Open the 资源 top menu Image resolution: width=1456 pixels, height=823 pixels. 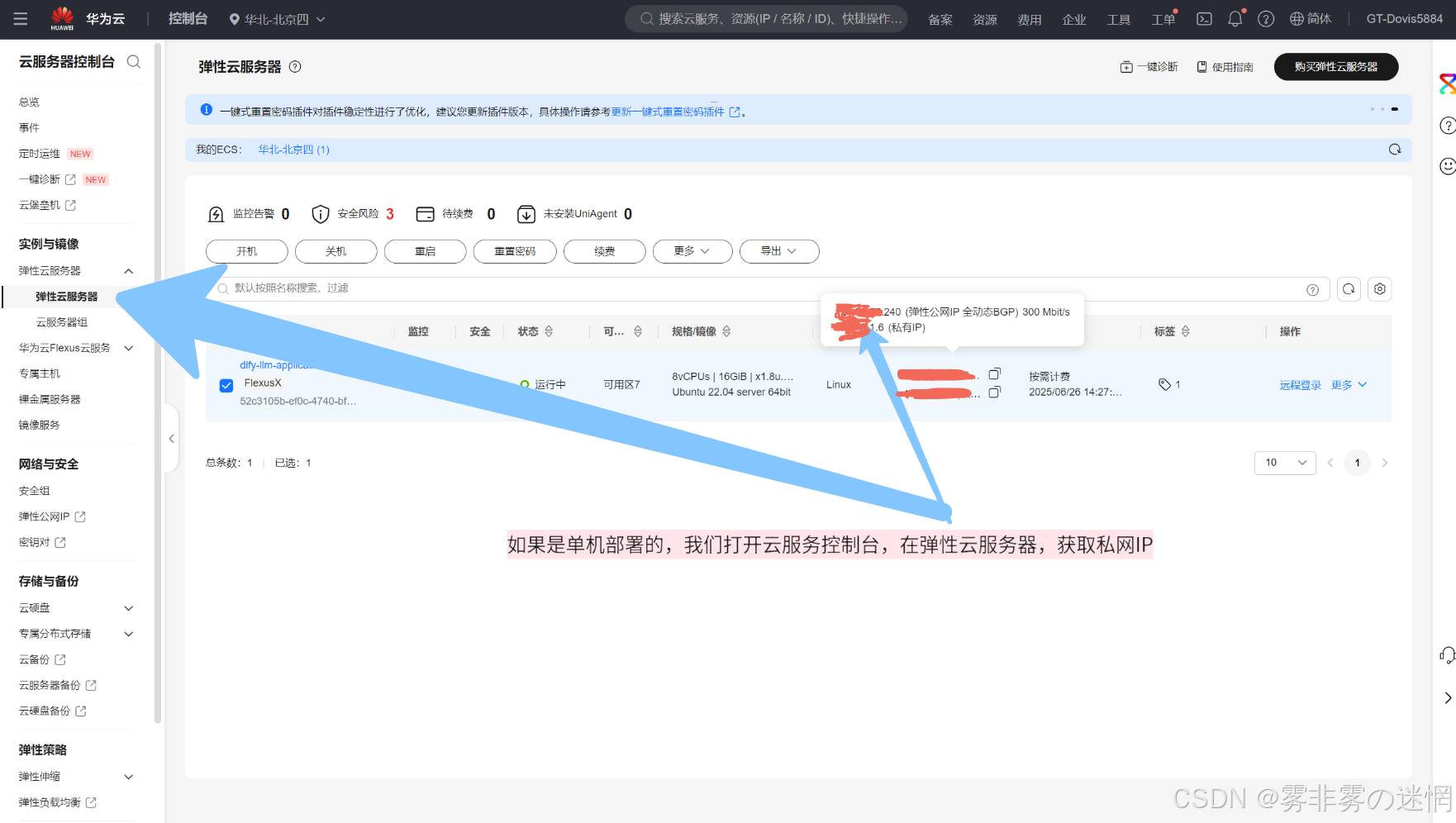(985, 19)
